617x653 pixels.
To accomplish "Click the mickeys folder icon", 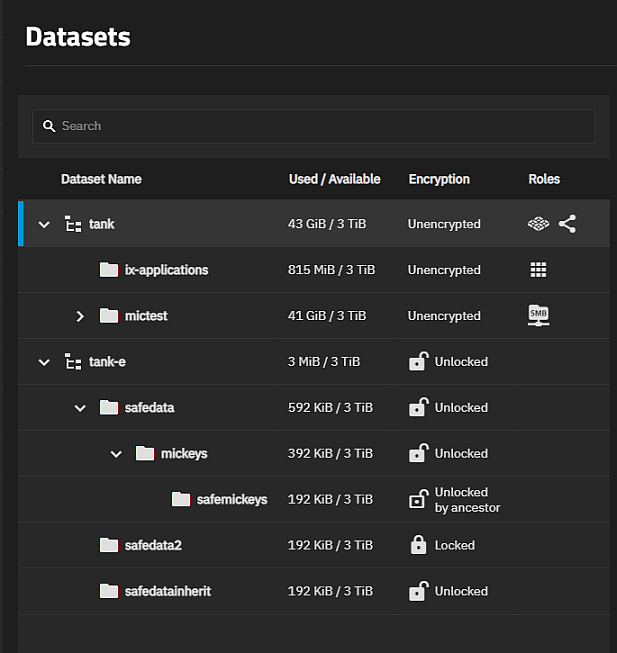I will point(145,453).
